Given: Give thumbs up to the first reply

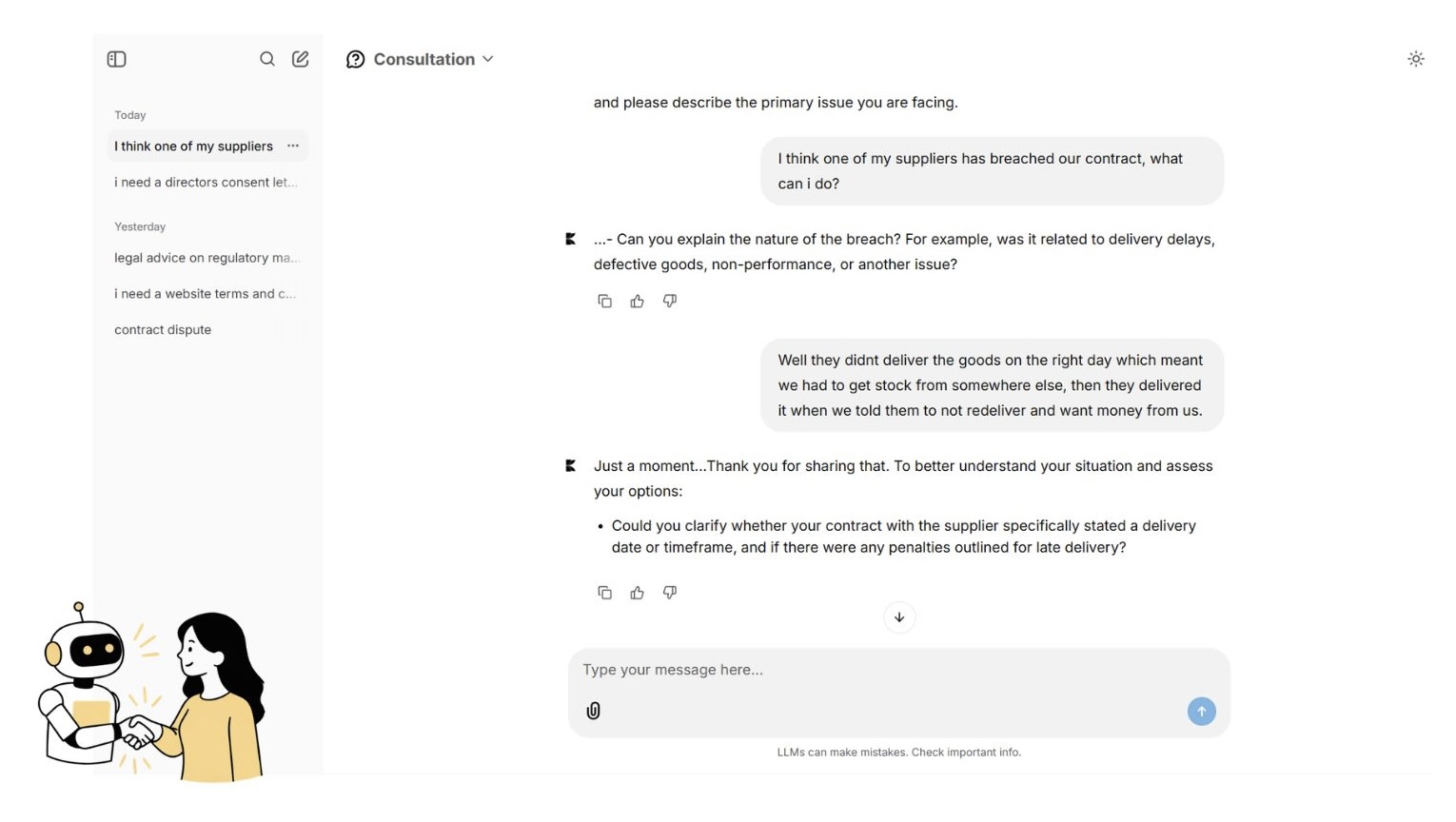Looking at the screenshot, I should point(637,301).
